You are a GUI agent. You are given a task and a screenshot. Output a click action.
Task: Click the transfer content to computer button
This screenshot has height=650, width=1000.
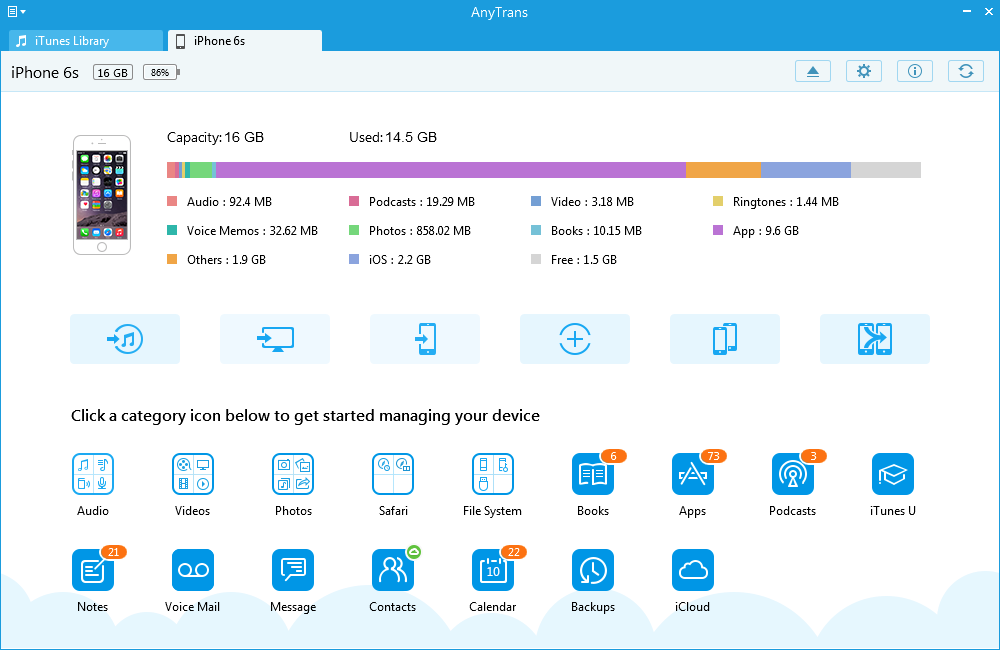(275, 339)
